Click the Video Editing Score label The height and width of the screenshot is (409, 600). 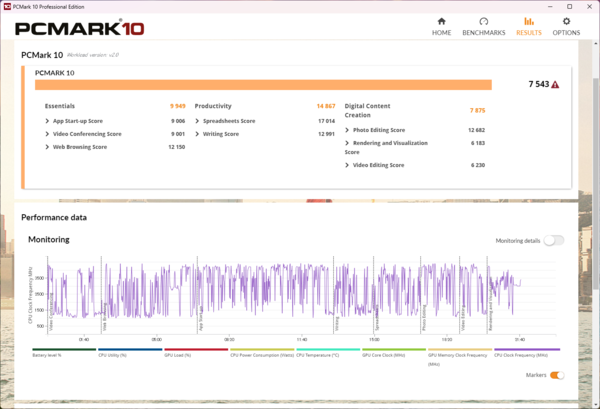[378, 165]
